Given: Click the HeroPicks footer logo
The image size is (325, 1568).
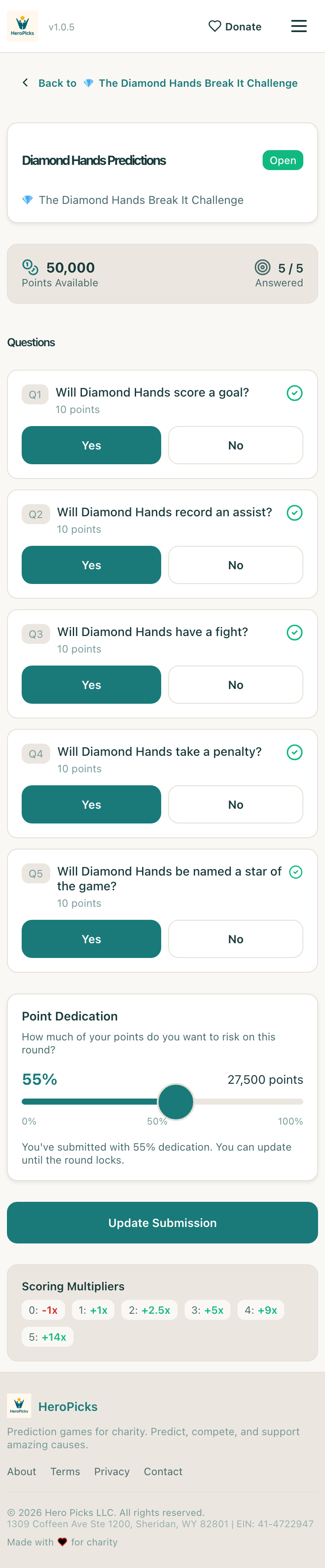Looking at the screenshot, I should tap(19, 1406).
